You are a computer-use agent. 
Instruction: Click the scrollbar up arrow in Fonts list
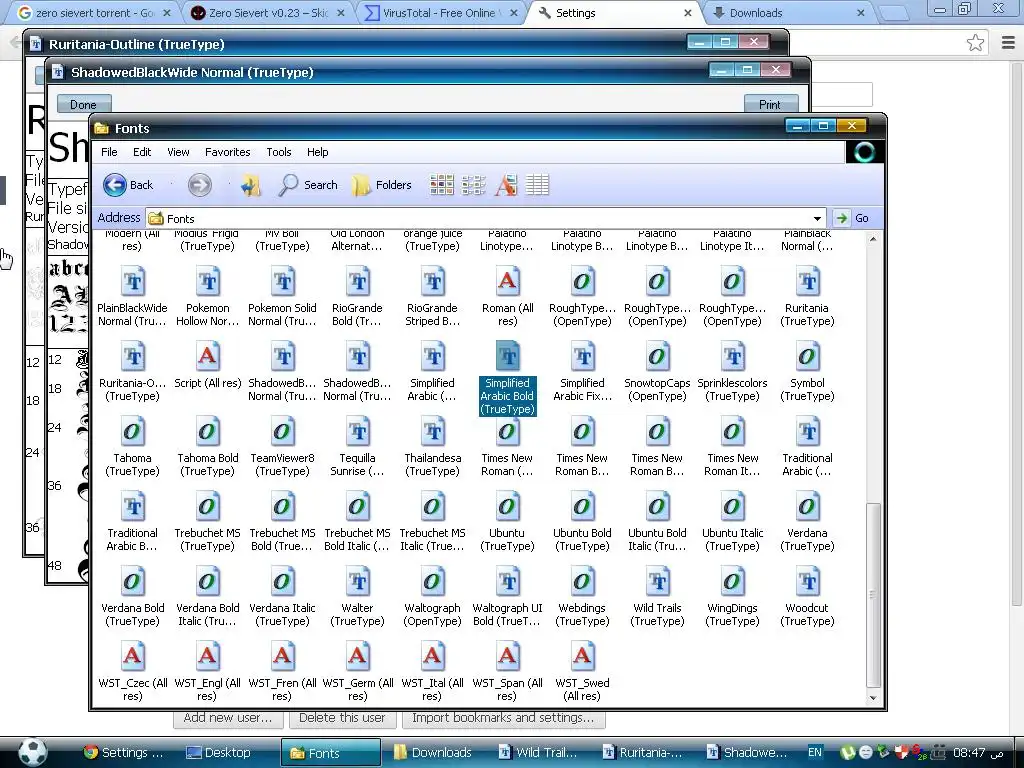click(873, 240)
